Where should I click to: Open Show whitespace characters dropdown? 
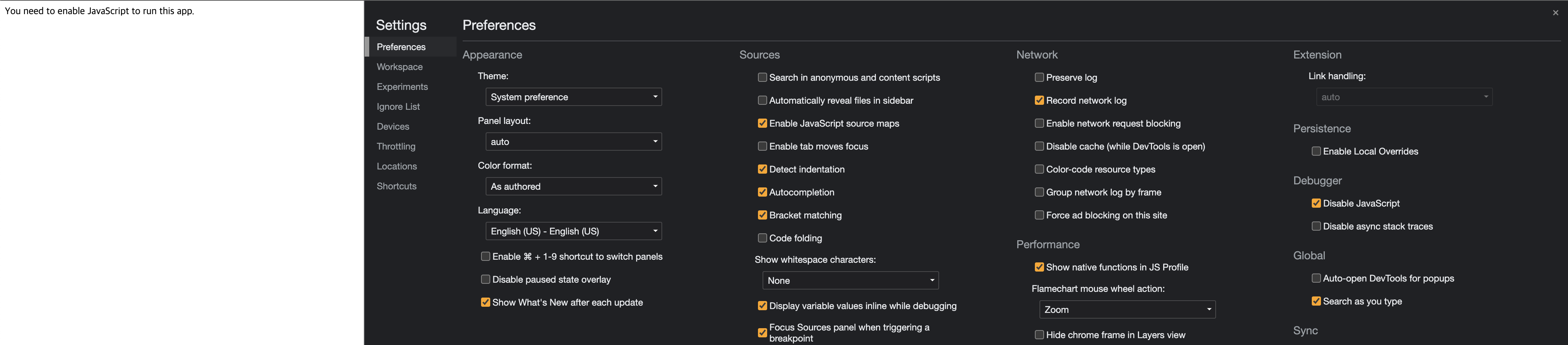(x=850, y=281)
